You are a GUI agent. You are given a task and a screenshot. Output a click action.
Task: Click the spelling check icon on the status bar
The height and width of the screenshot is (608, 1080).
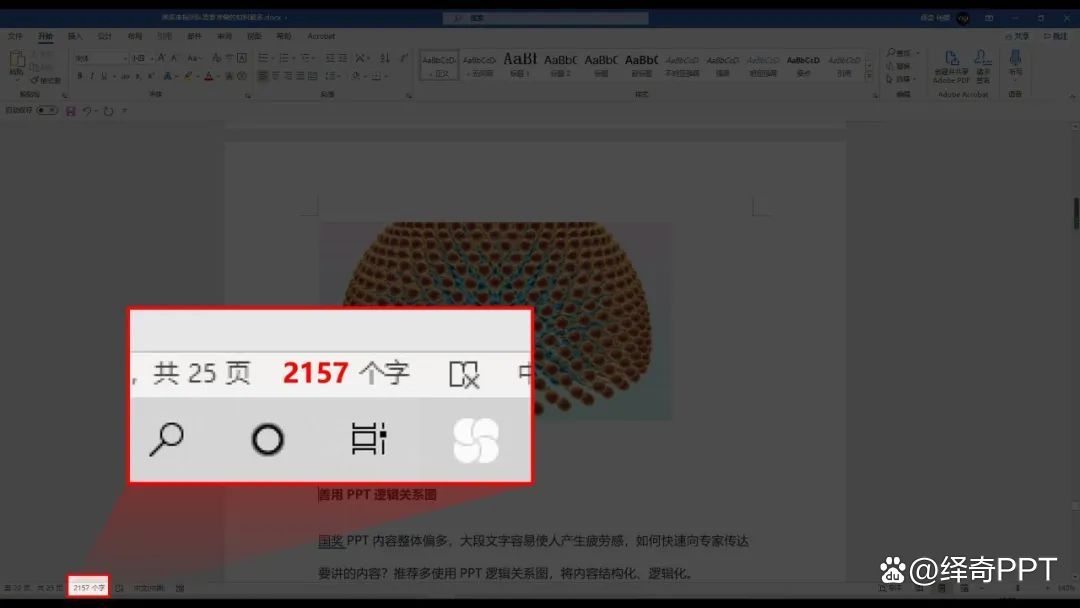tap(117, 587)
